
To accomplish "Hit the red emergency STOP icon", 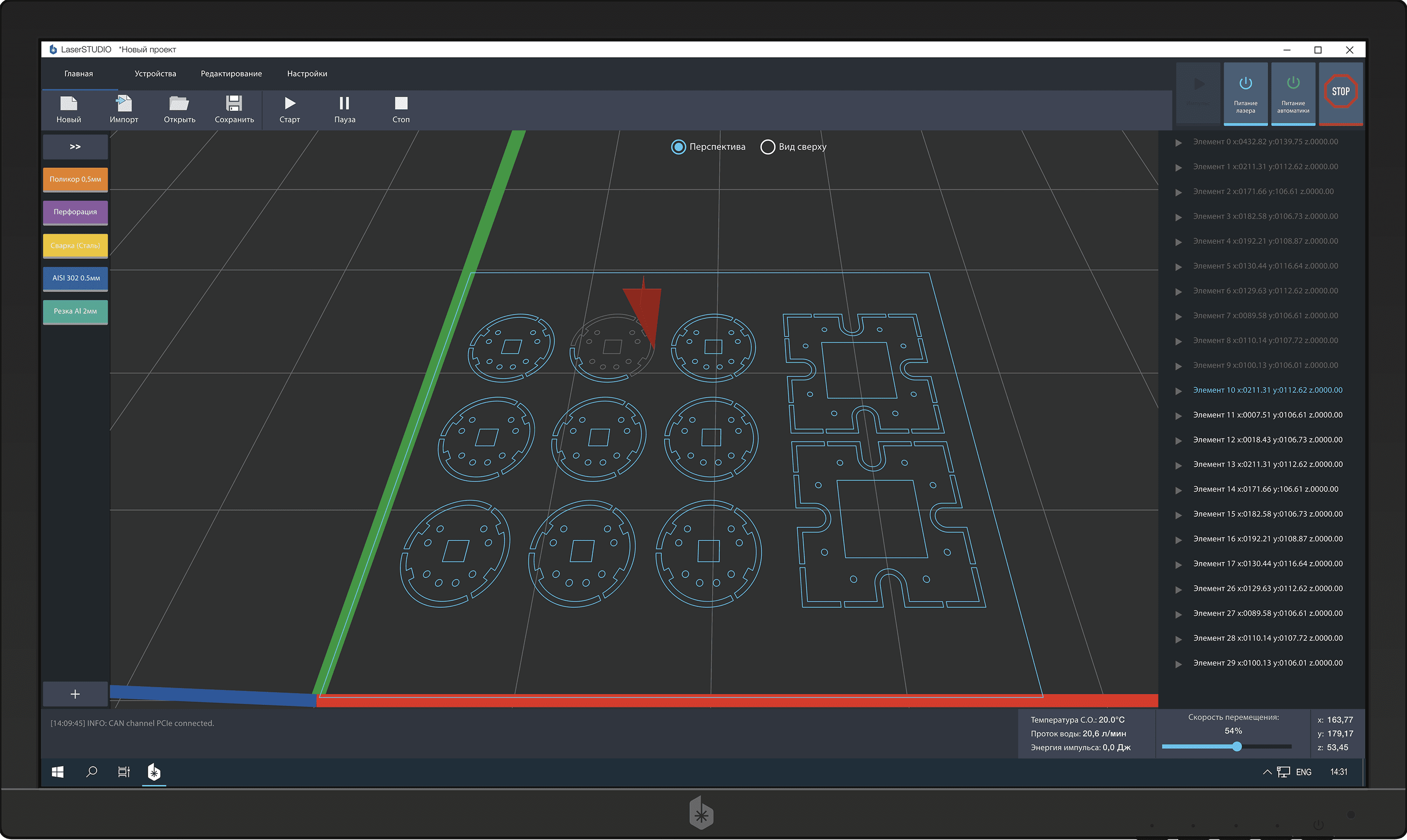I will click(1340, 91).
